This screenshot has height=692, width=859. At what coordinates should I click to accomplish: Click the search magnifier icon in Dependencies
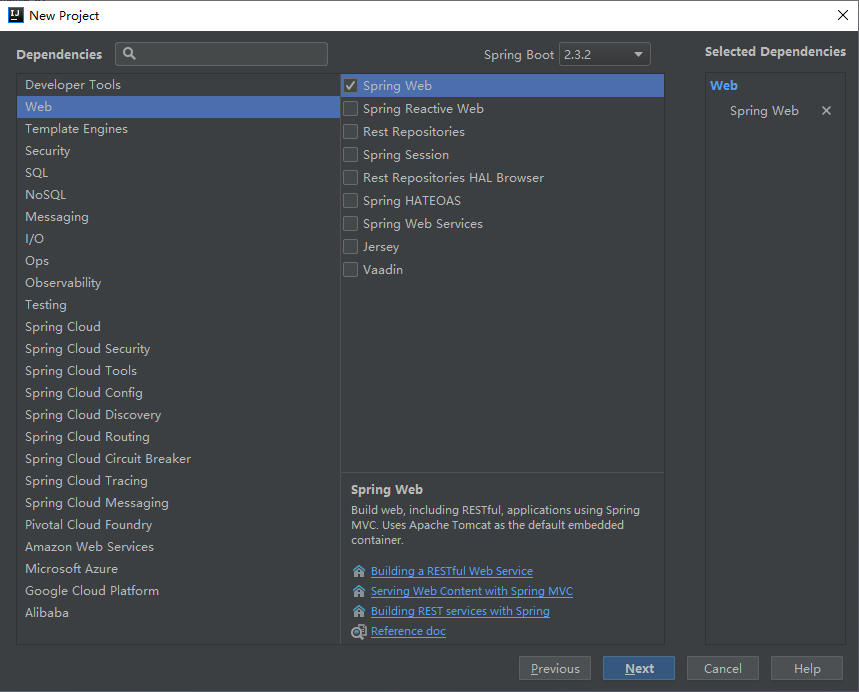pos(129,53)
